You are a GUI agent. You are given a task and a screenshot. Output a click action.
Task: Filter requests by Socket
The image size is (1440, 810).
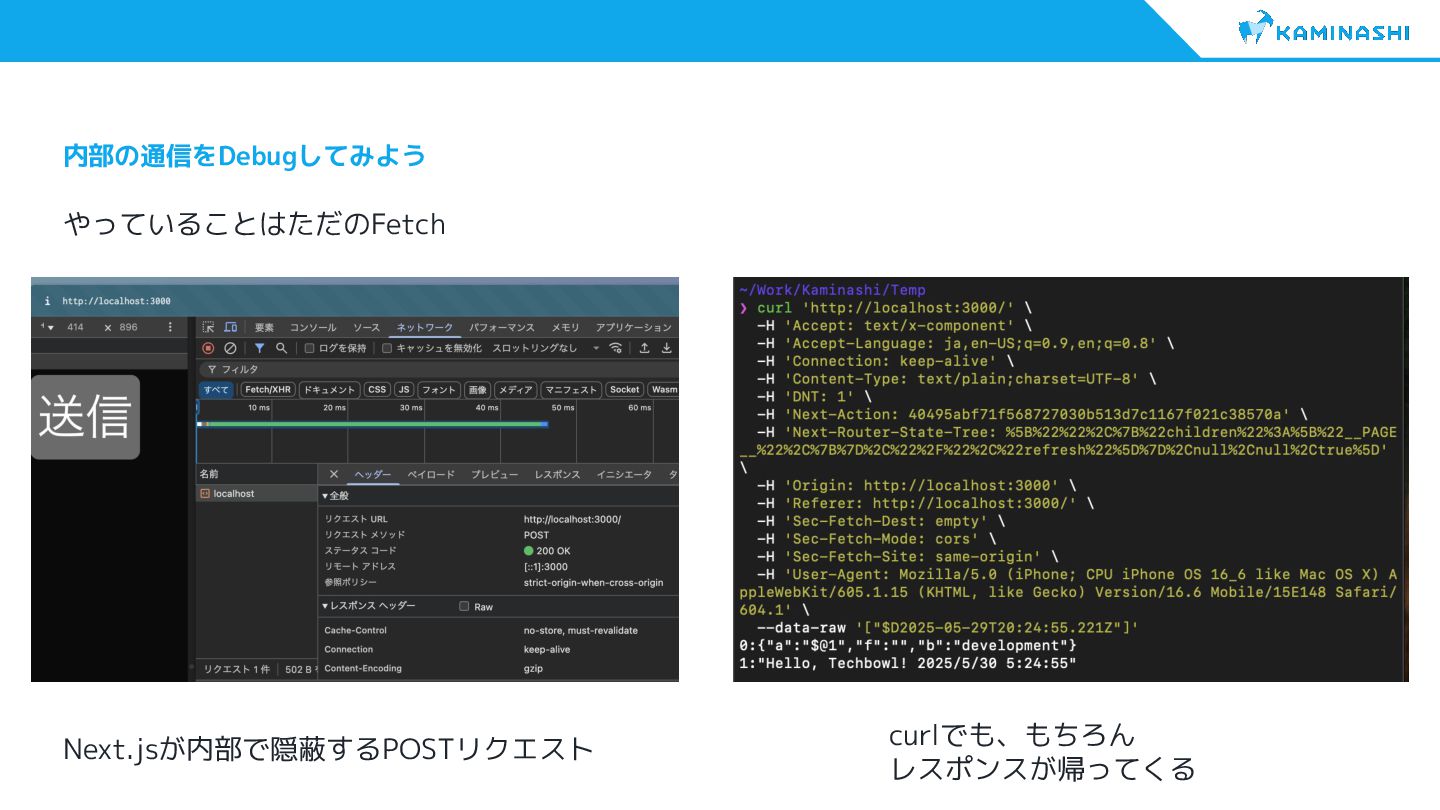coord(625,390)
